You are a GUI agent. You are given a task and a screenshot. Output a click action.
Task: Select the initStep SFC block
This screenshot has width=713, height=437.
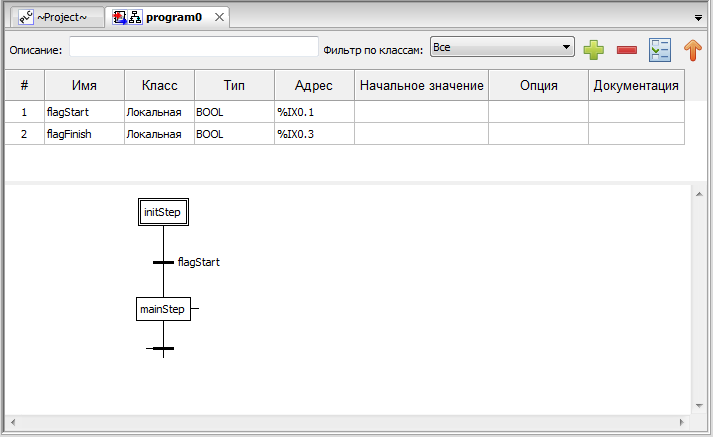coord(163,212)
